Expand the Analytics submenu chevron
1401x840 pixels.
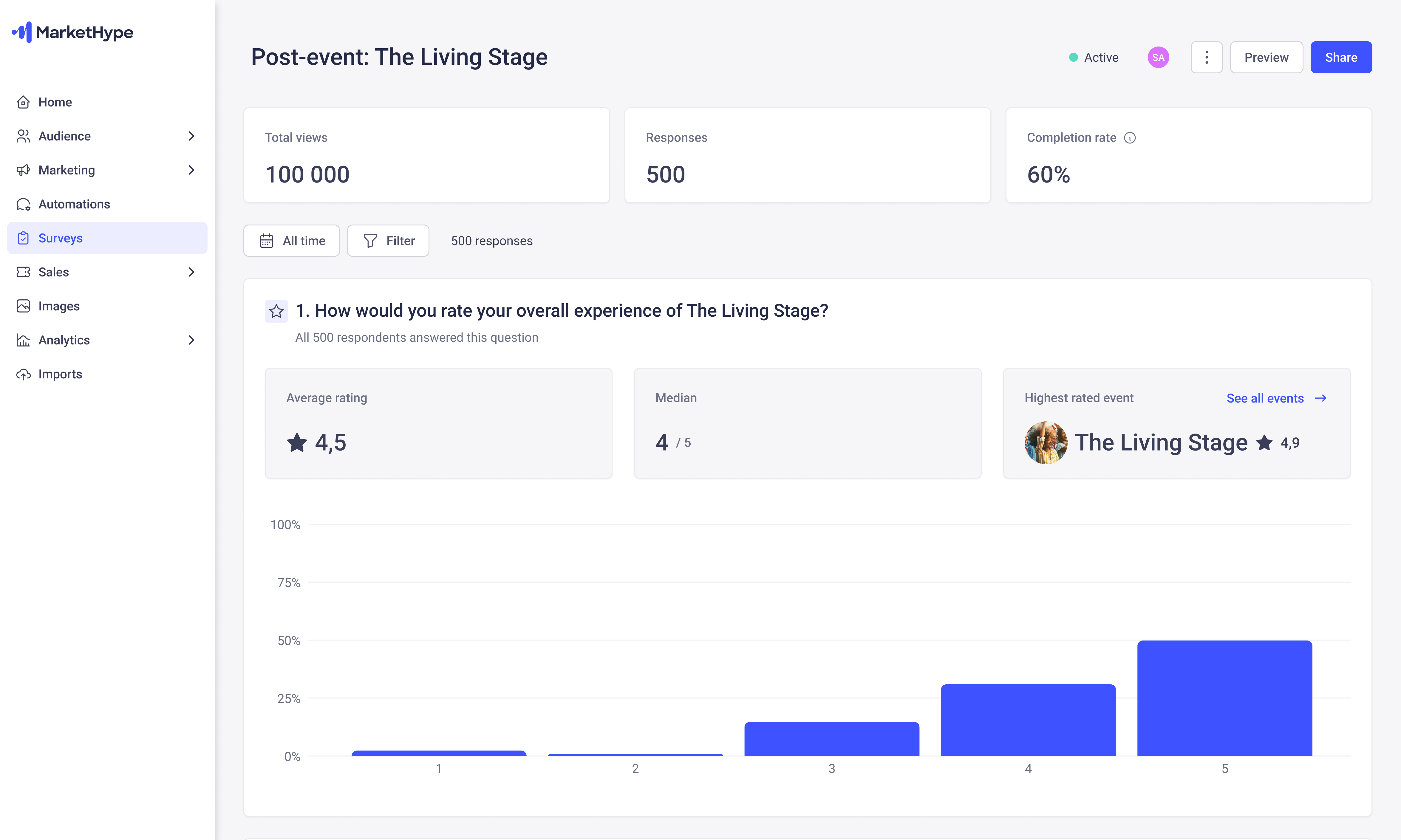(x=191, y=340)
